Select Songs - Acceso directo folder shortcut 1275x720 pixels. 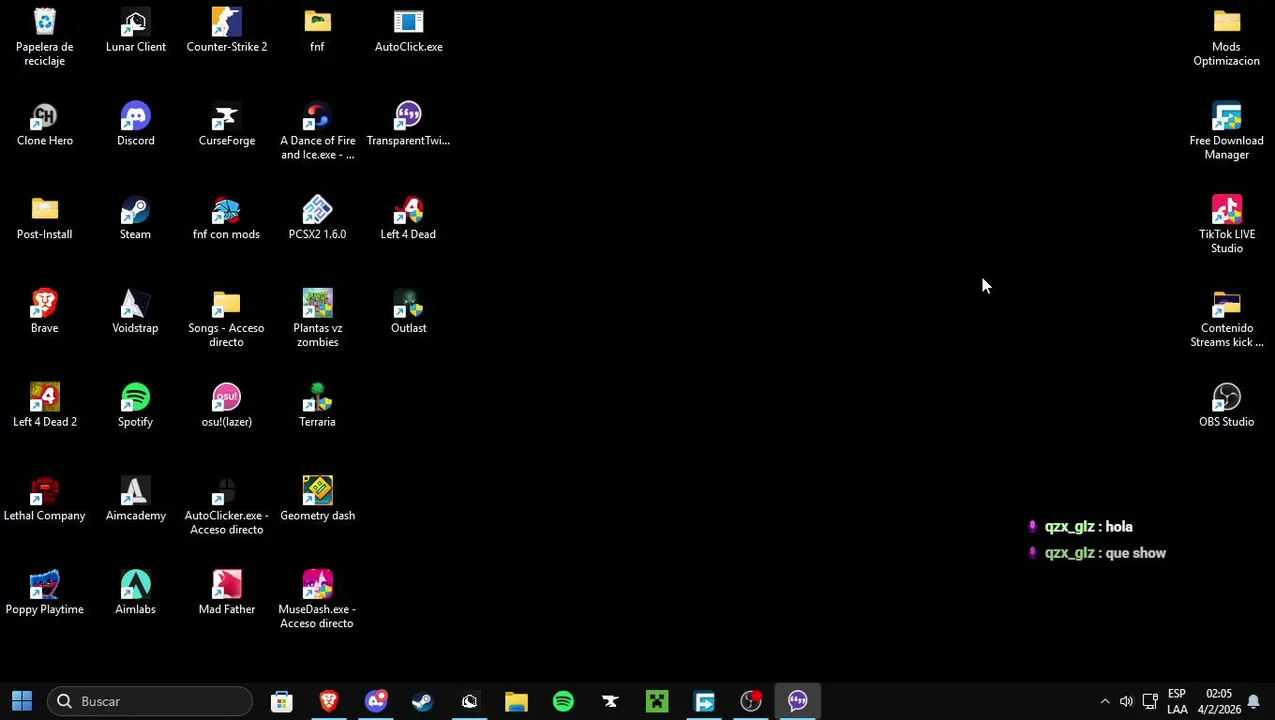[x=226, y=319]
